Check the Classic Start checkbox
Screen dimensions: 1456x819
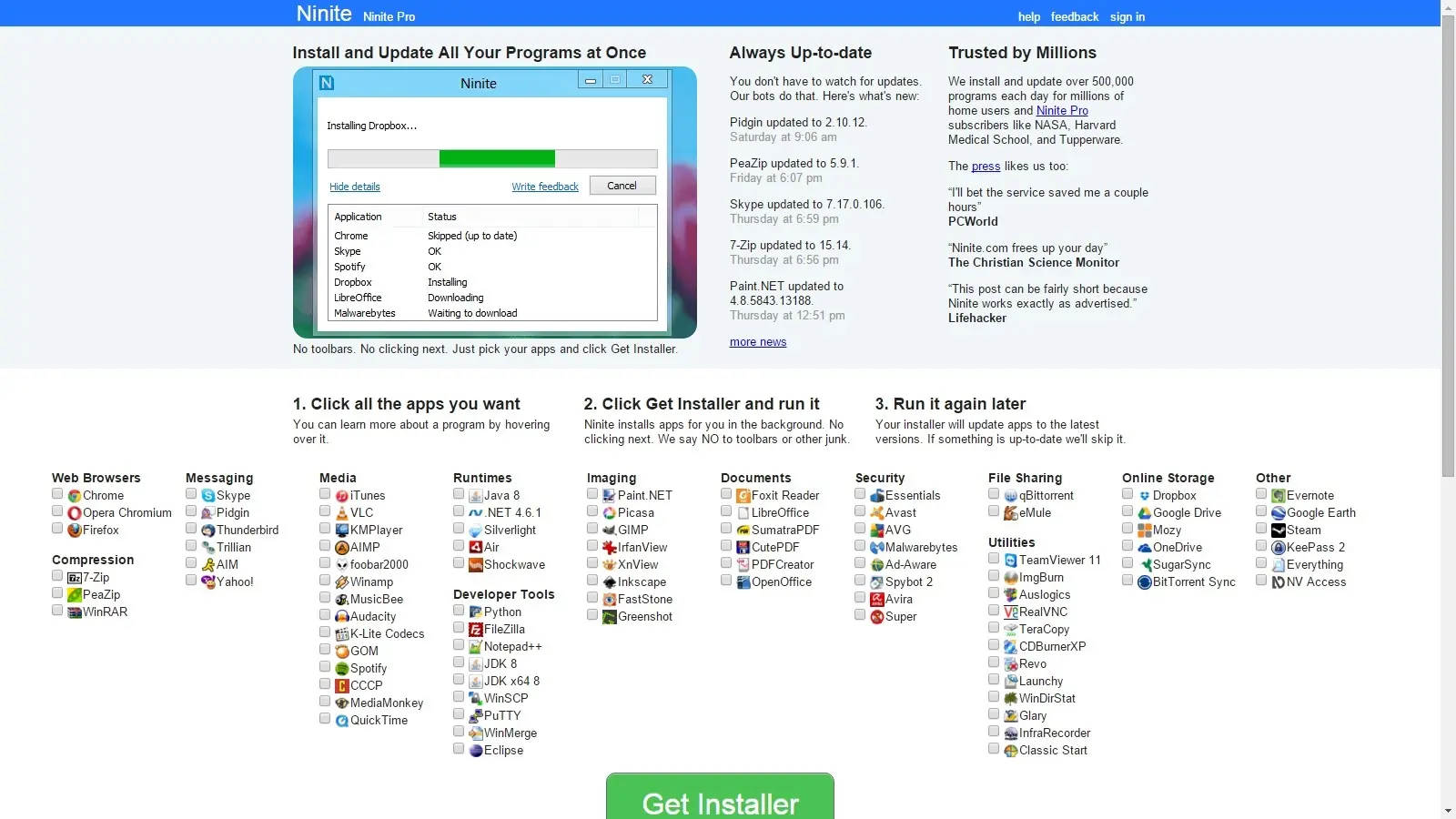pos(994,749)
